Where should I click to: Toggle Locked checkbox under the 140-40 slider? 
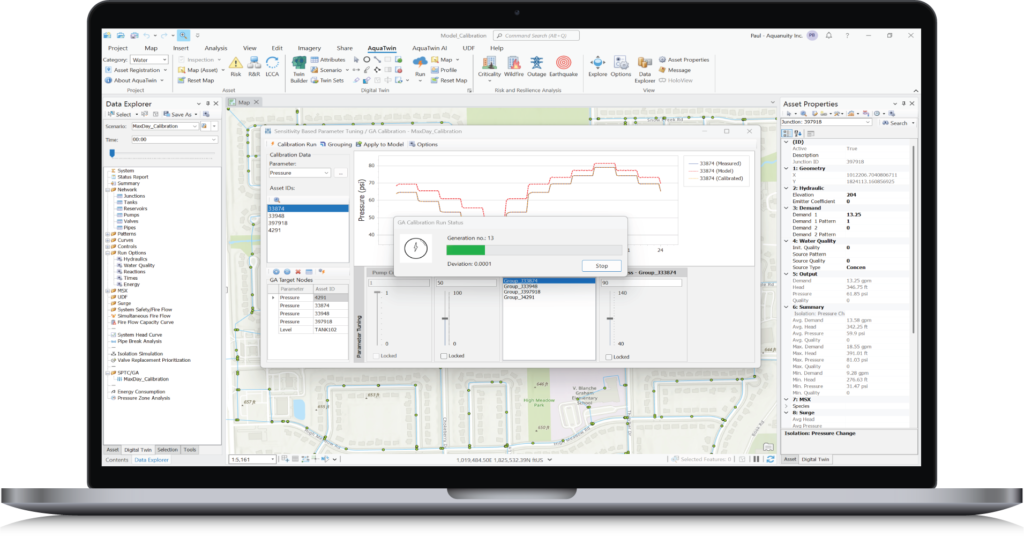(609, 357)
